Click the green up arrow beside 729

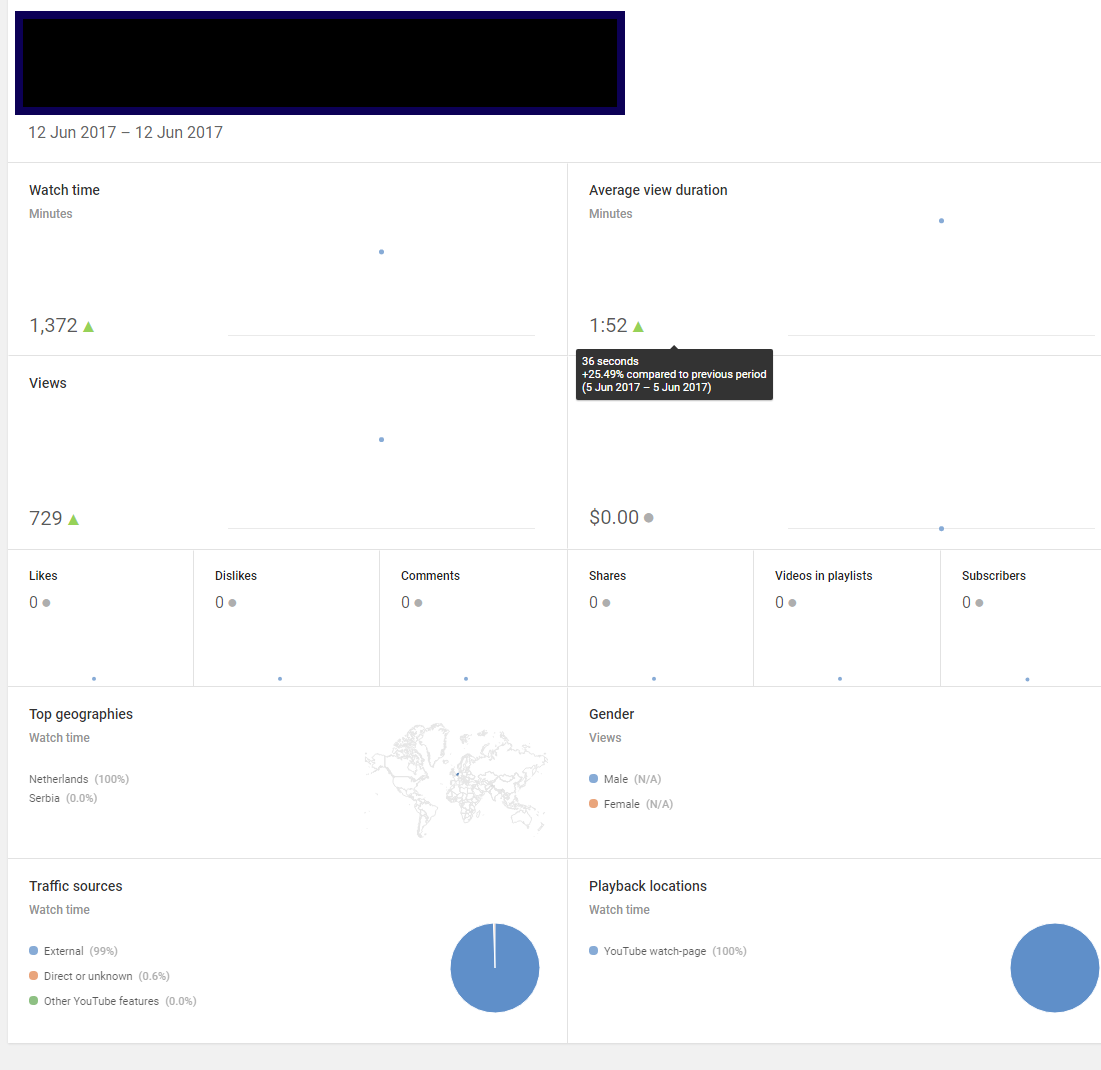tap(74, 520)
